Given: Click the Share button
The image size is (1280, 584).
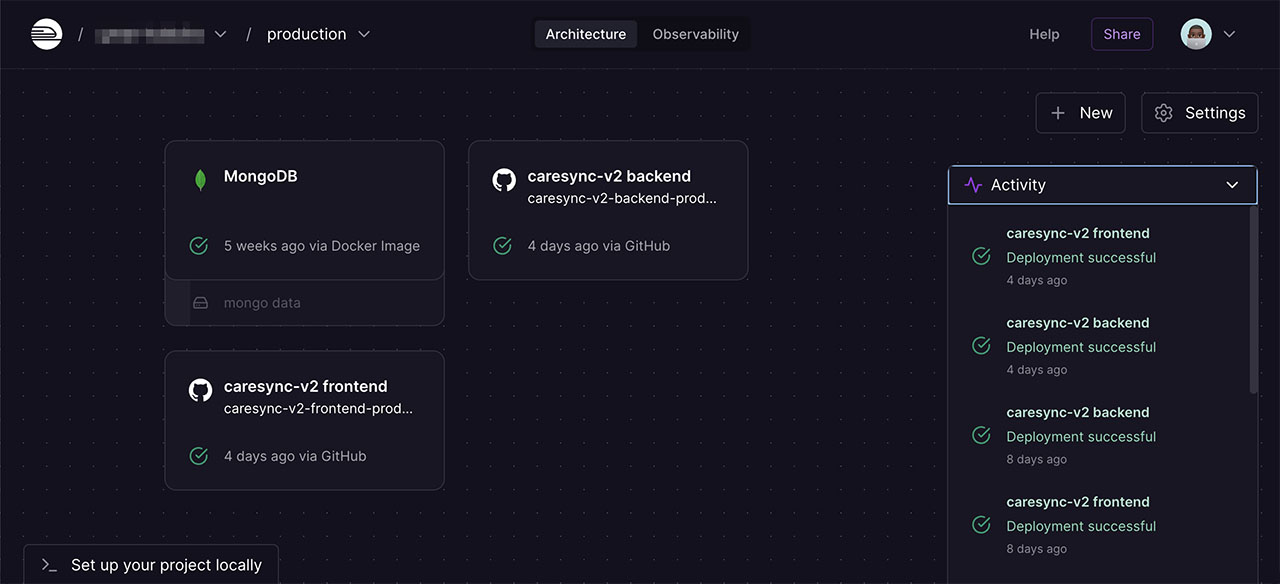Looking at the screenshot, I should (1121, 34).
